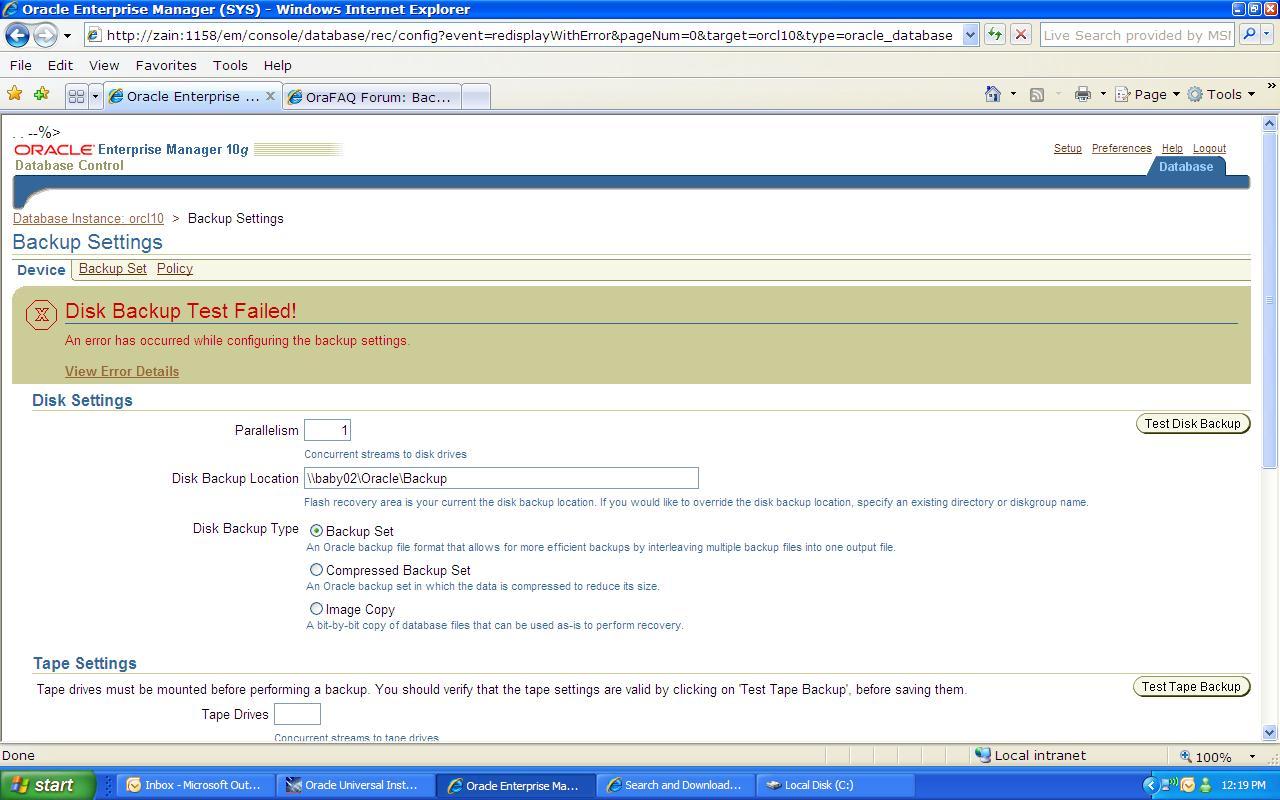Image resolution: width=1280 pixels, height=800 pixels.
Task: Open the Preferences link
Action: tap(1121, 148)
